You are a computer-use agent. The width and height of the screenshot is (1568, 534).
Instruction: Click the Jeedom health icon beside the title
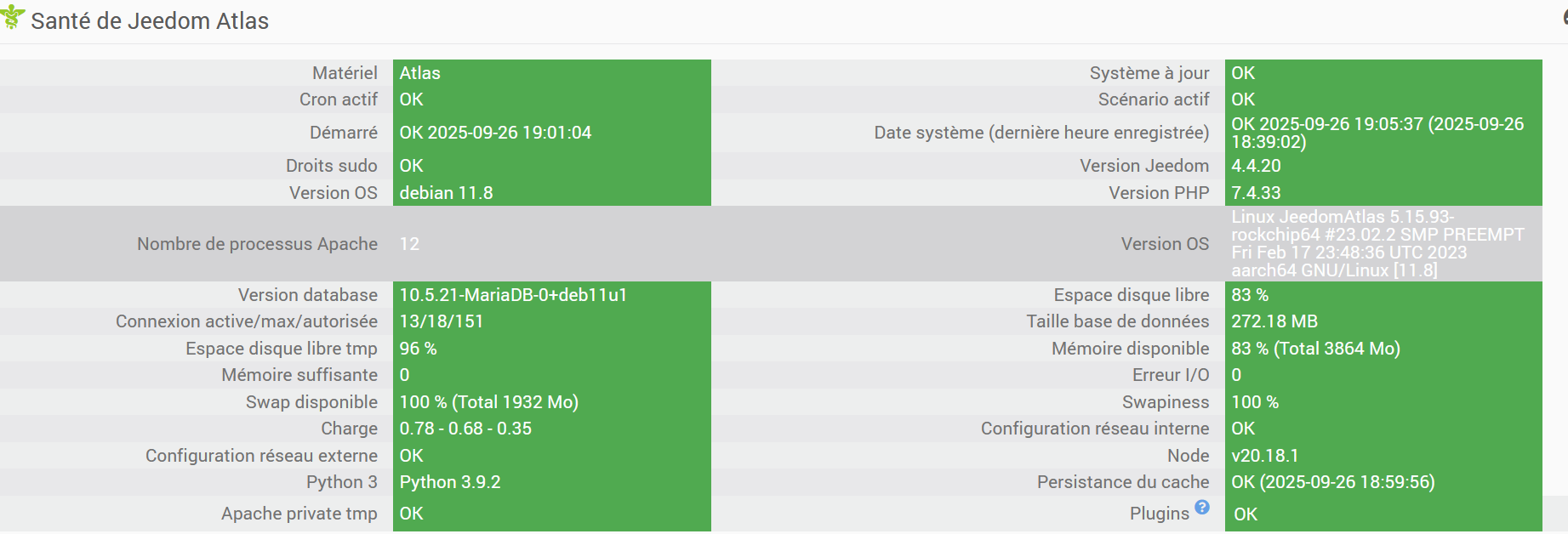pos(13,18)
